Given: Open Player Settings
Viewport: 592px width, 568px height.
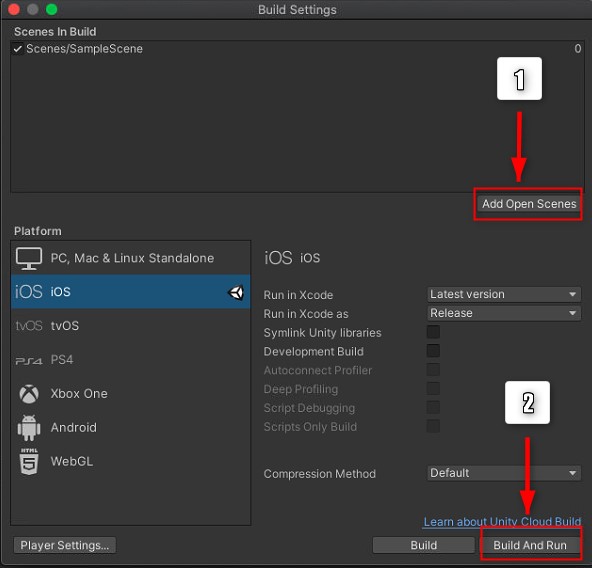Looking at the screenshot, I should point(65,545).
